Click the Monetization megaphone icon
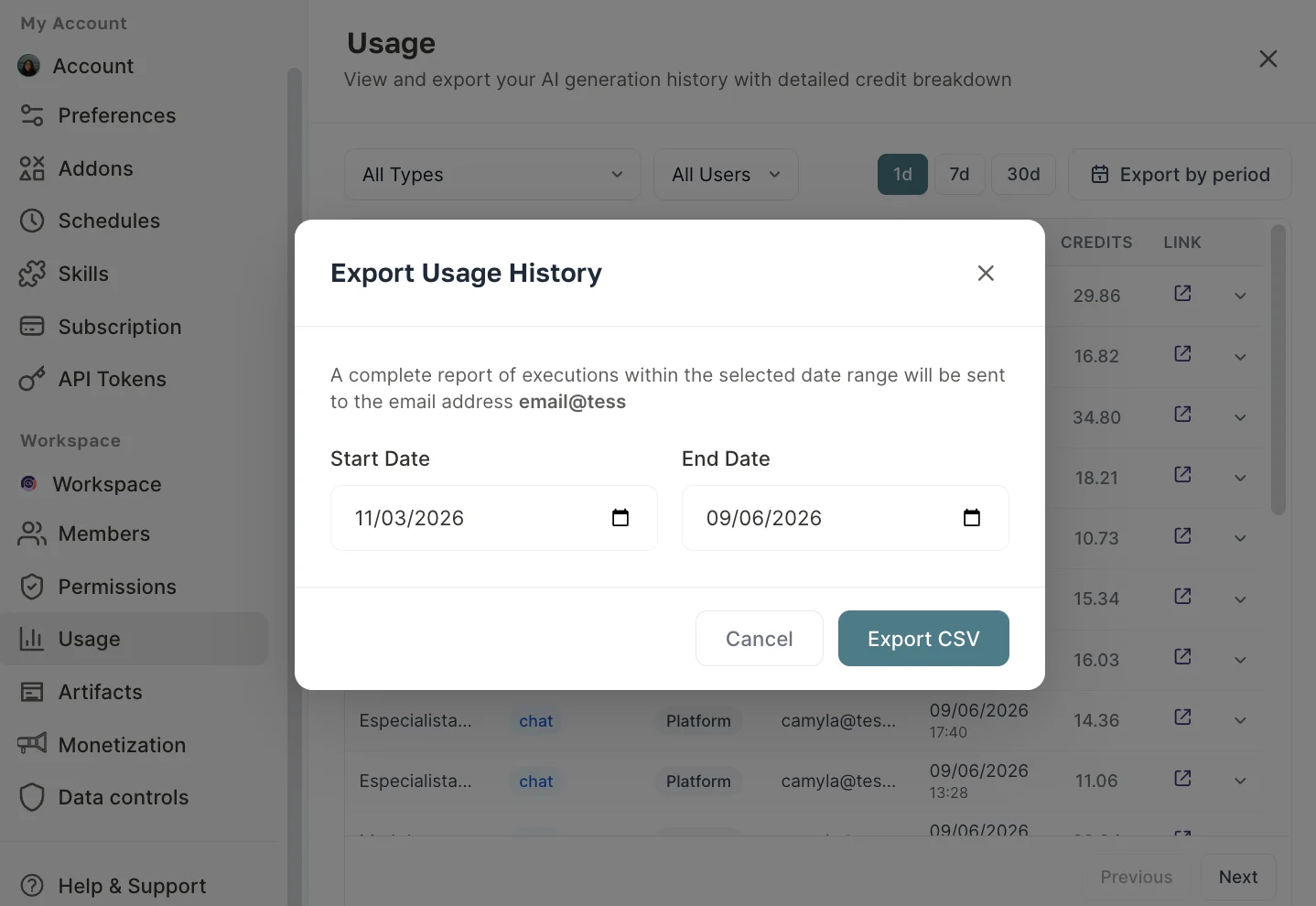 point(32,743)
